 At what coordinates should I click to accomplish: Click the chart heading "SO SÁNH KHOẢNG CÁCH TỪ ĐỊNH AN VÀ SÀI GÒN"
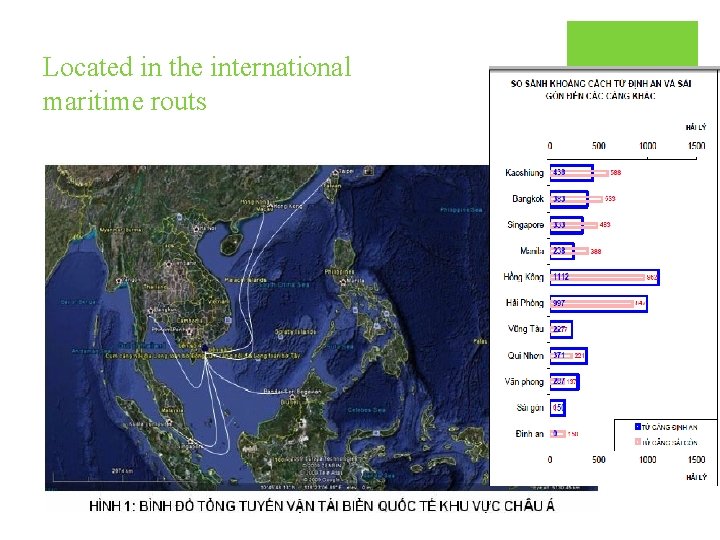601,90
